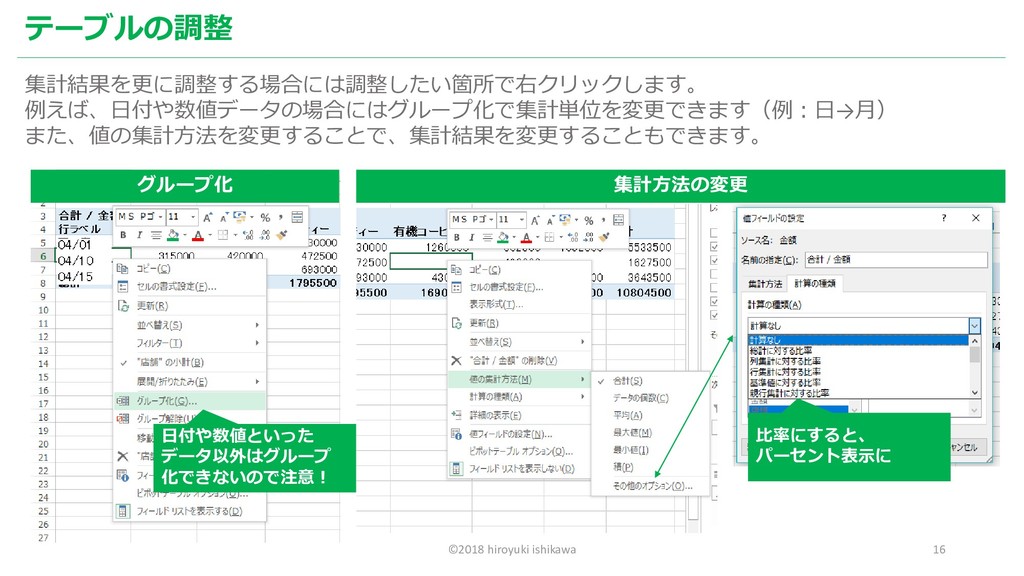
Task: Click ピボットテーブル オプション(O)... in the 集計方法の変更 panel menu
Action: click(520, 451)
